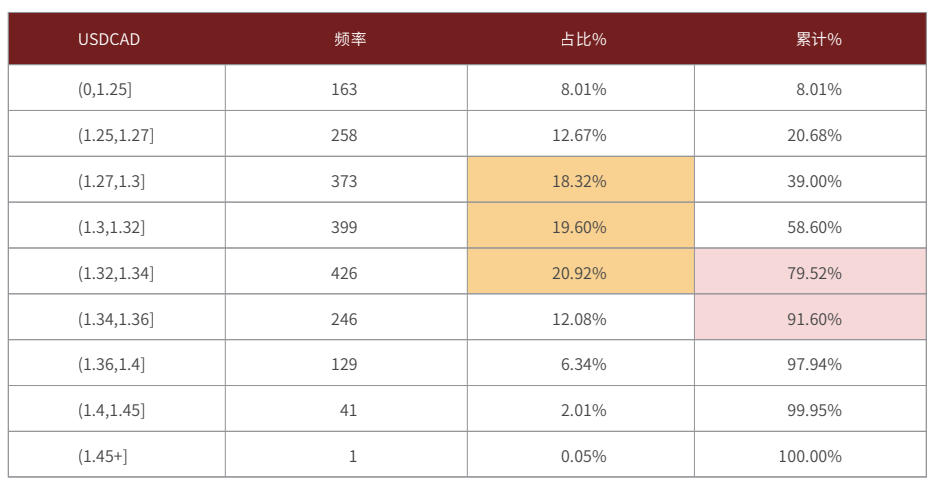The image size is (938, 487).
Task: Select the 97.94% cumulative cell
Action: pos(814,364)
